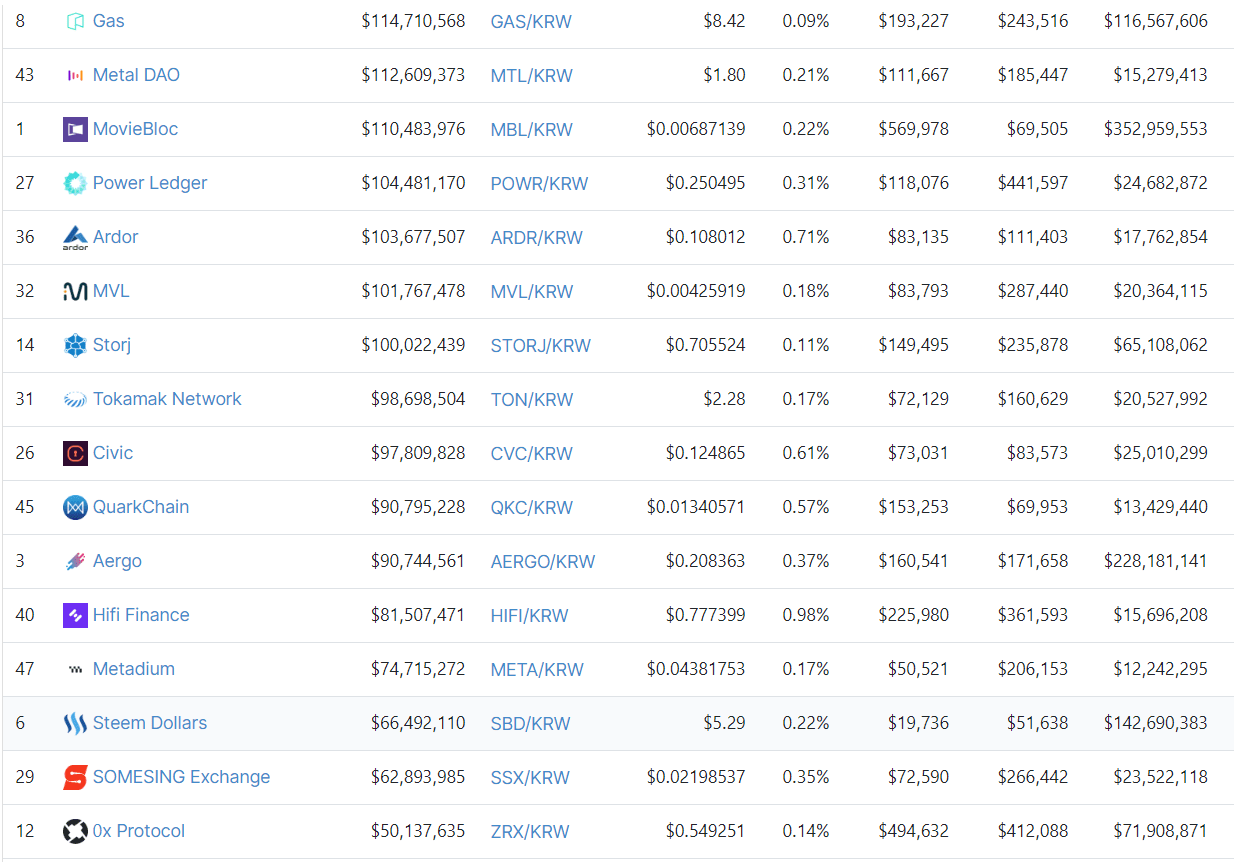1234x862 pixels.
Task: Select Hifi Finance spread 0.98%
Action: pos(806,615)
